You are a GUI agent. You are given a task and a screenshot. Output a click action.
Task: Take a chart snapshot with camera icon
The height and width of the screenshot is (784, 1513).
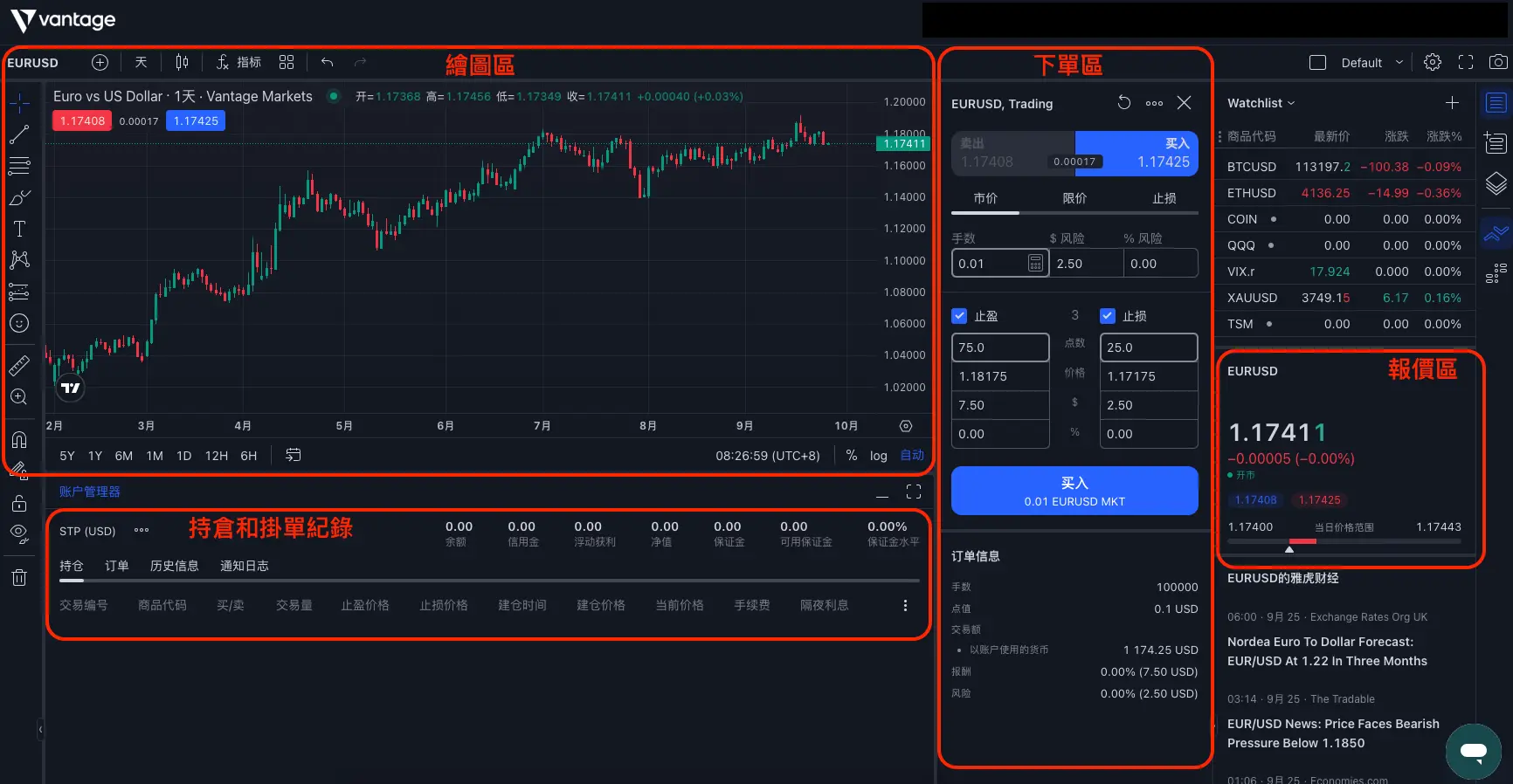[1497, 63]
